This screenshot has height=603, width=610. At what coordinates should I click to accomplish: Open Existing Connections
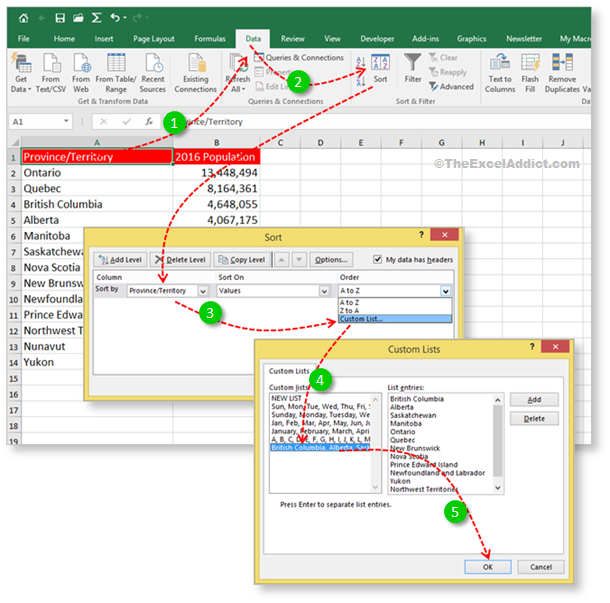(x=196, y=74)
